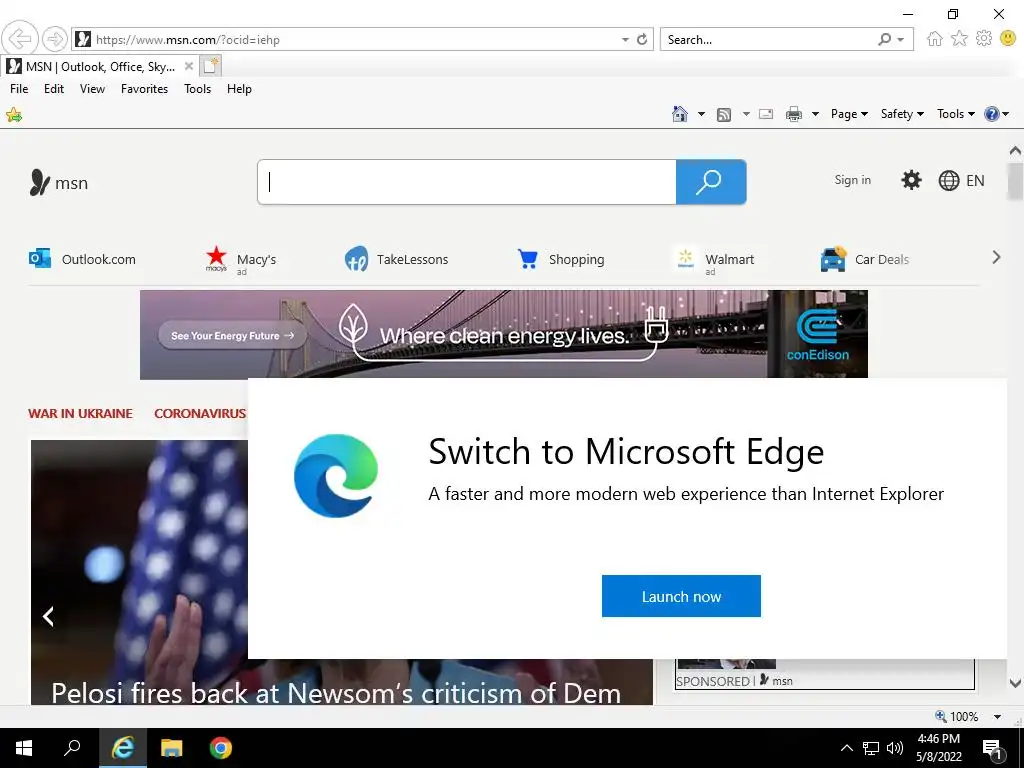Click the IE address bar URL
This screenshot has height=768, width=1024.
point(187,40)
